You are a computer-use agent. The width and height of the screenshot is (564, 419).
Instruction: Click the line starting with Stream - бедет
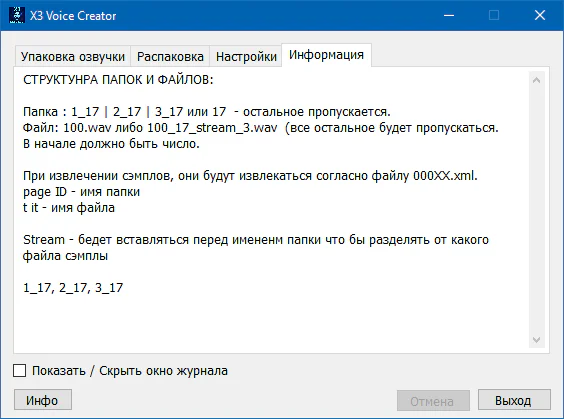pyautogui.click(x=256, y=240)
